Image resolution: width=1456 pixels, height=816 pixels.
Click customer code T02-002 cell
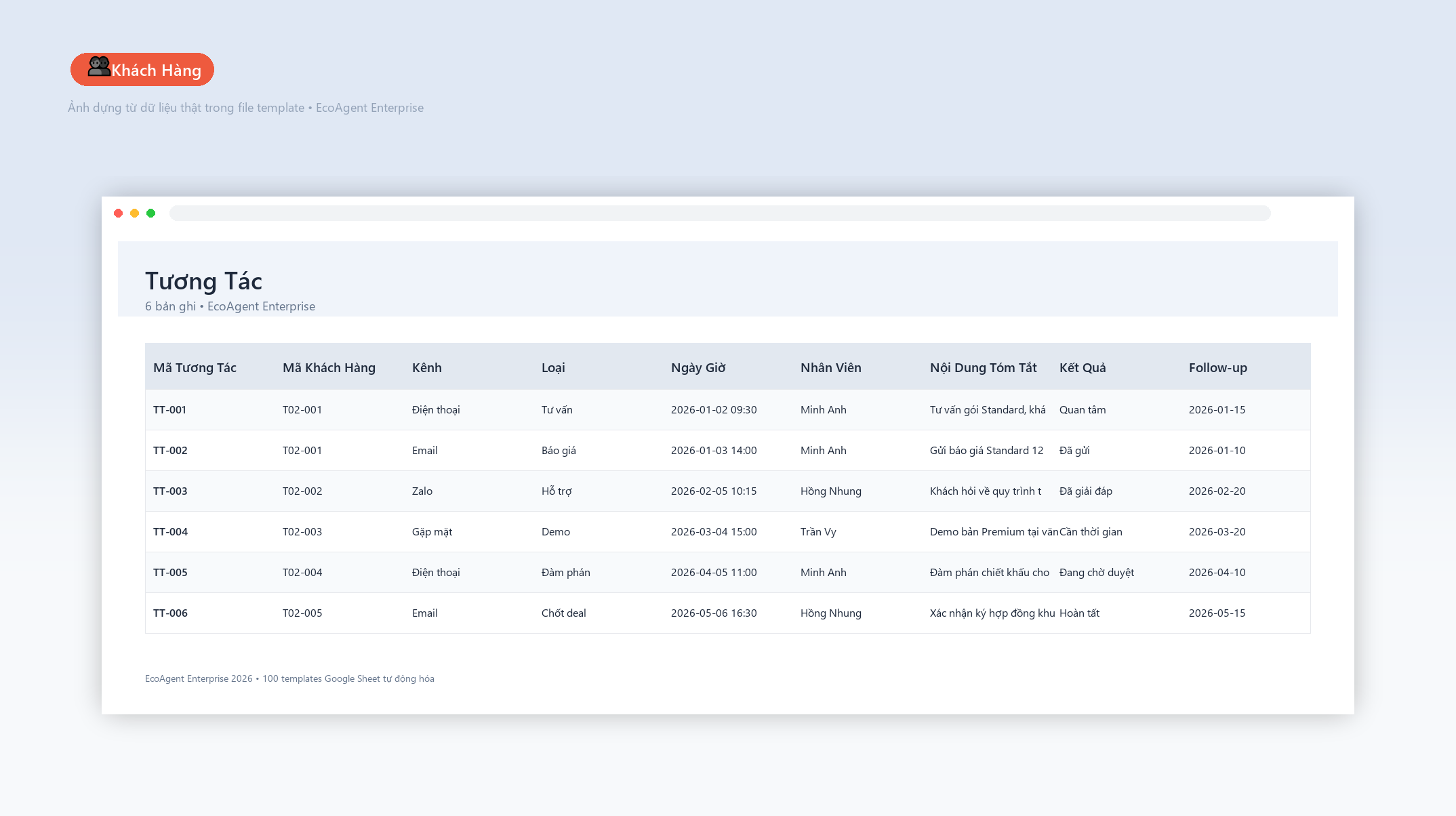(x=302, y=491)
